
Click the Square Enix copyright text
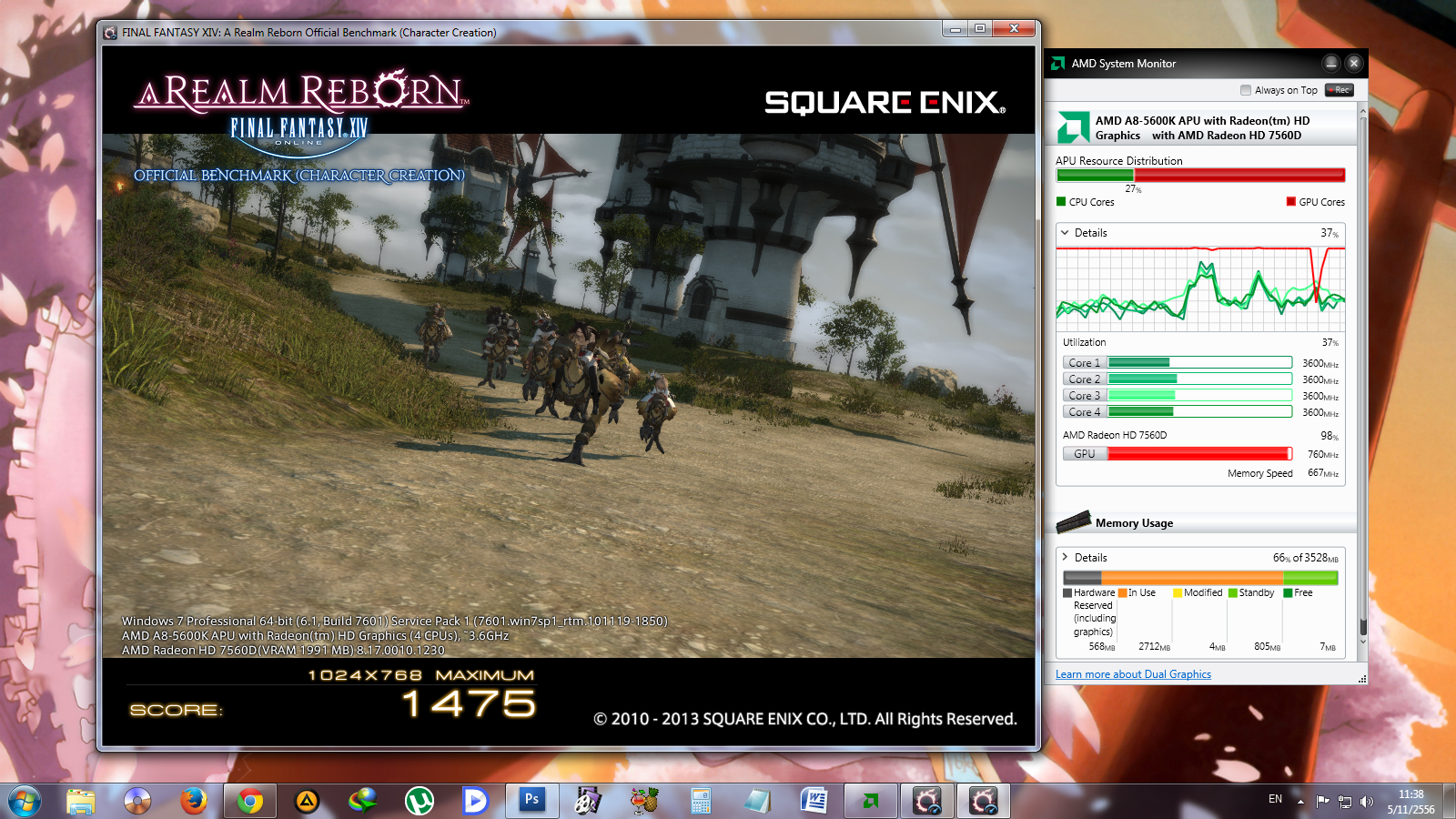805,719
